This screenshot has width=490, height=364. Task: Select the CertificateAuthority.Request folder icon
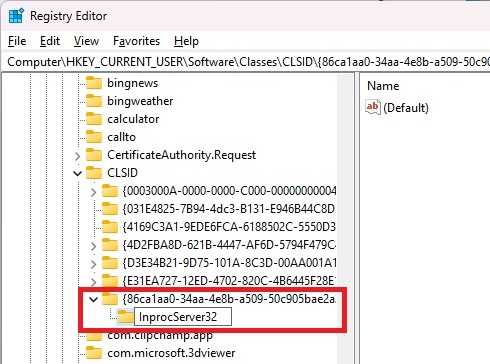click(x=94, y=155)
